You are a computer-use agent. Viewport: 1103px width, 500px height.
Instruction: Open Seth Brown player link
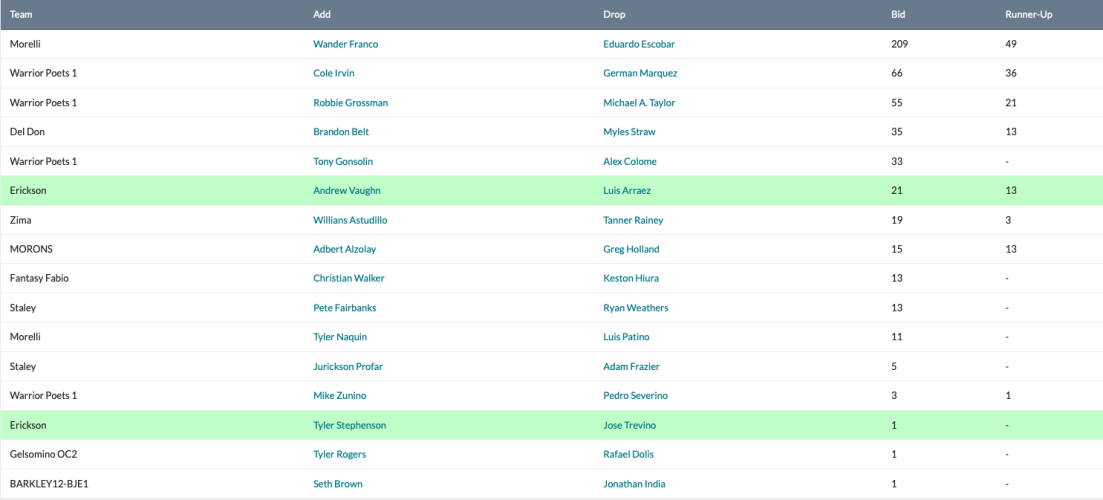[x=338, y=484]
